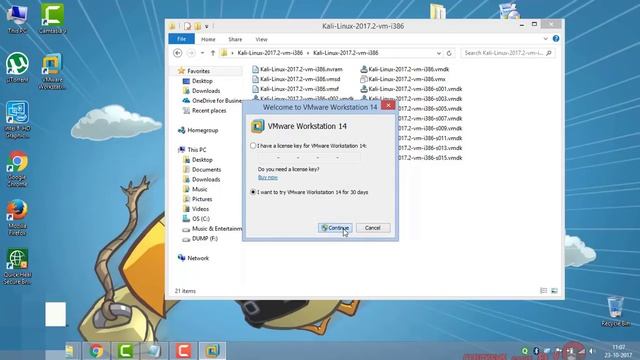Screen dimensions: 640x360
Task: Open Google Chrome desktop shortcut
Action: tap(17, 169)
